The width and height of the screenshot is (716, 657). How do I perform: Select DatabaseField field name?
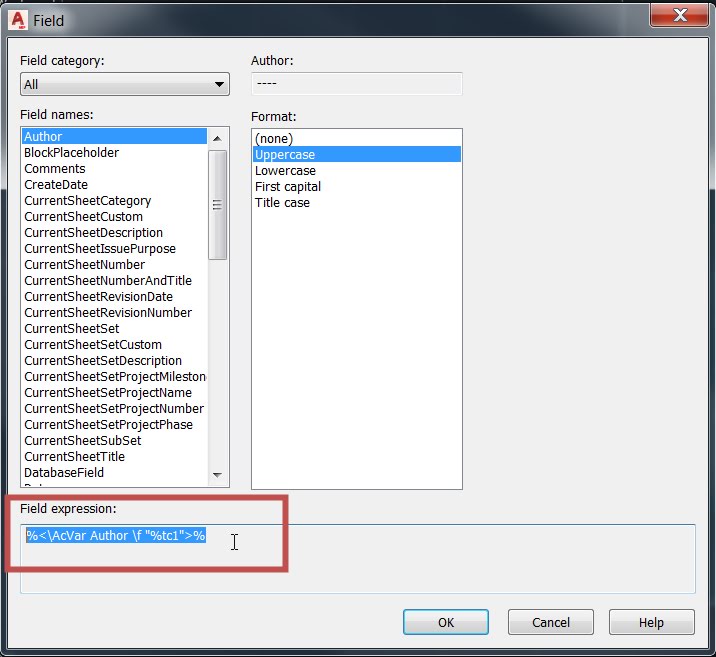[x=114, y=472]
